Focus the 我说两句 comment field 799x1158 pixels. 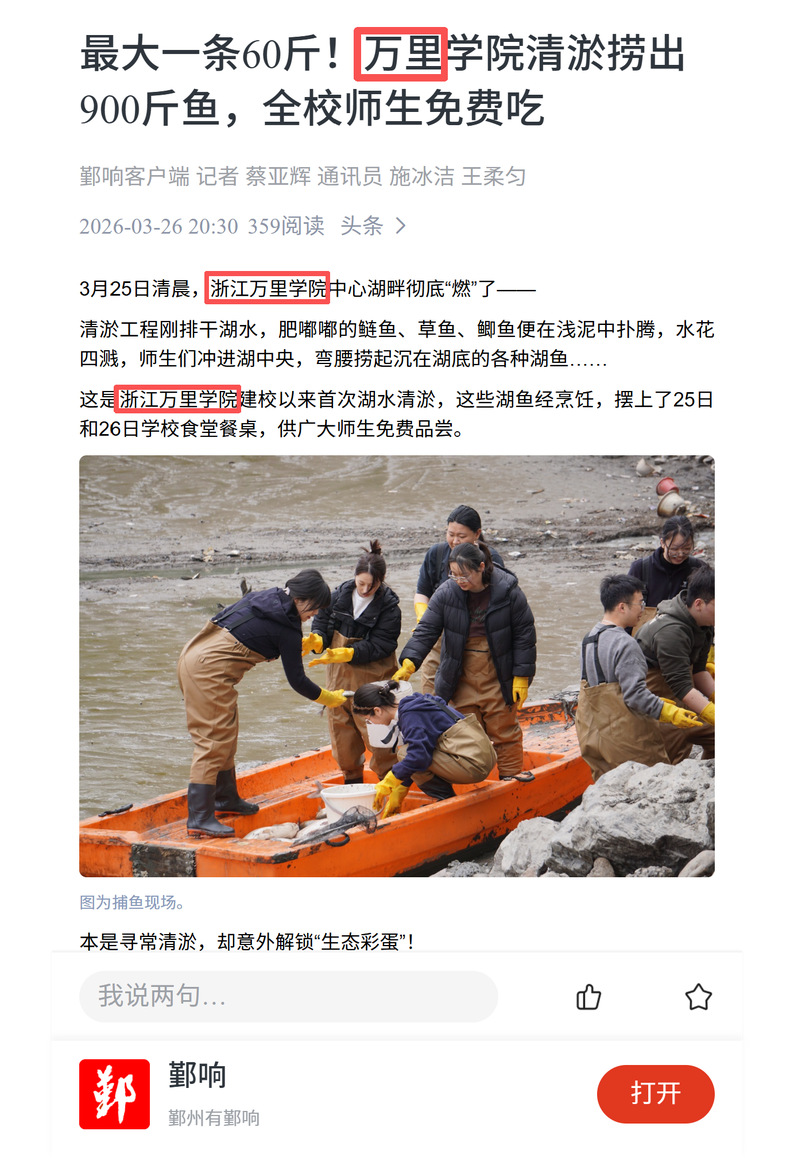click(288, 996)
